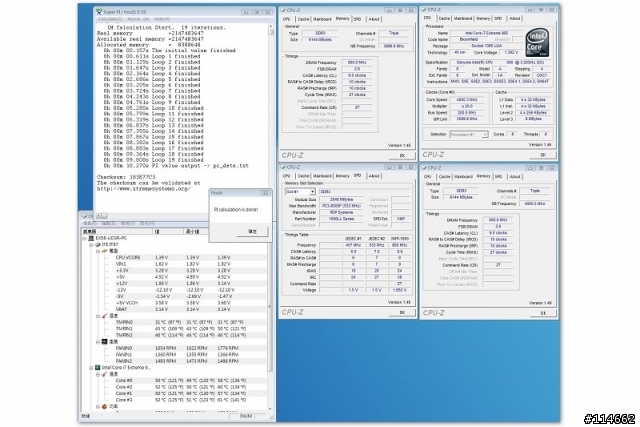
Task: Select the Core #0 temperature row
Action: tap(175, 380)
